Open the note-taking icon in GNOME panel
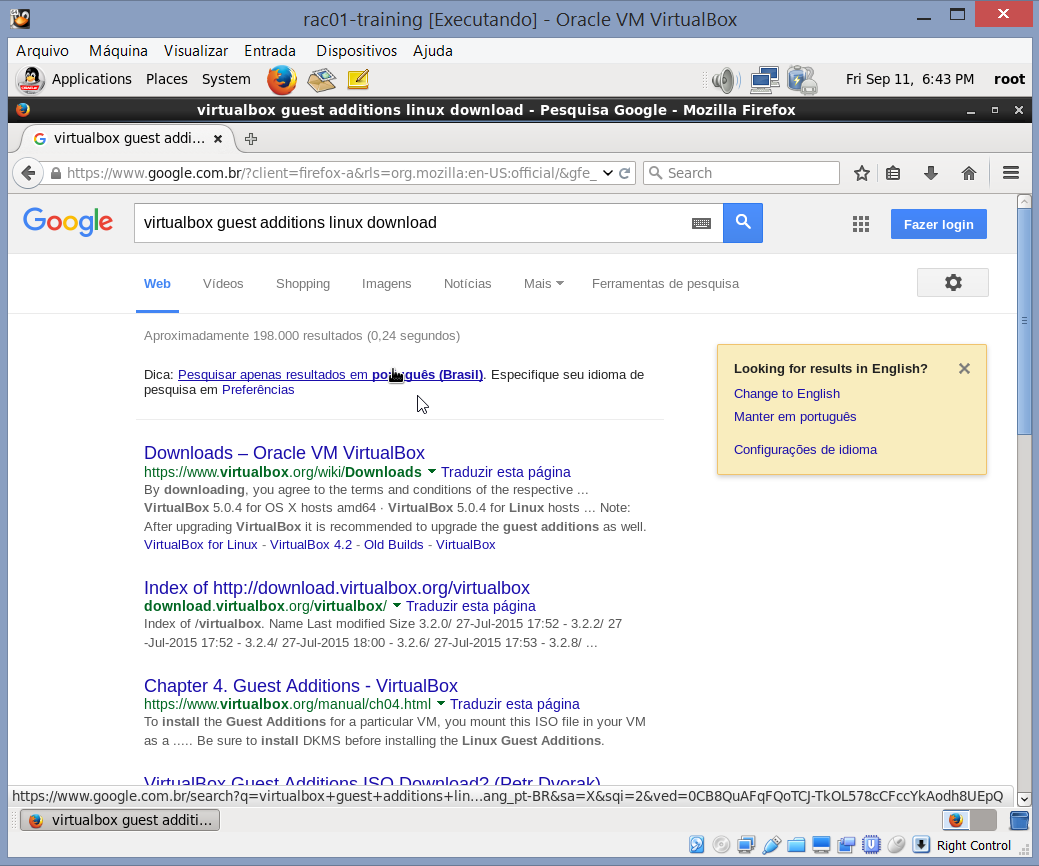The width and height of the screenshot is (1039, 866). pyautogui.click(x=358, y=80)
